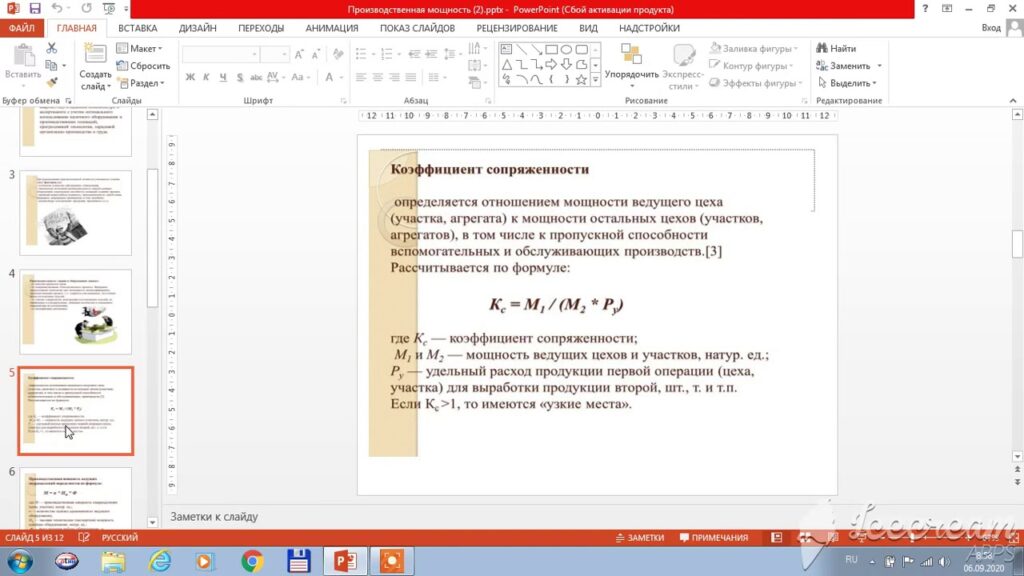Viewport: 1024px width, 576px height.
Task: Open the shapes gallery More arrow
Action: point(596,78)
